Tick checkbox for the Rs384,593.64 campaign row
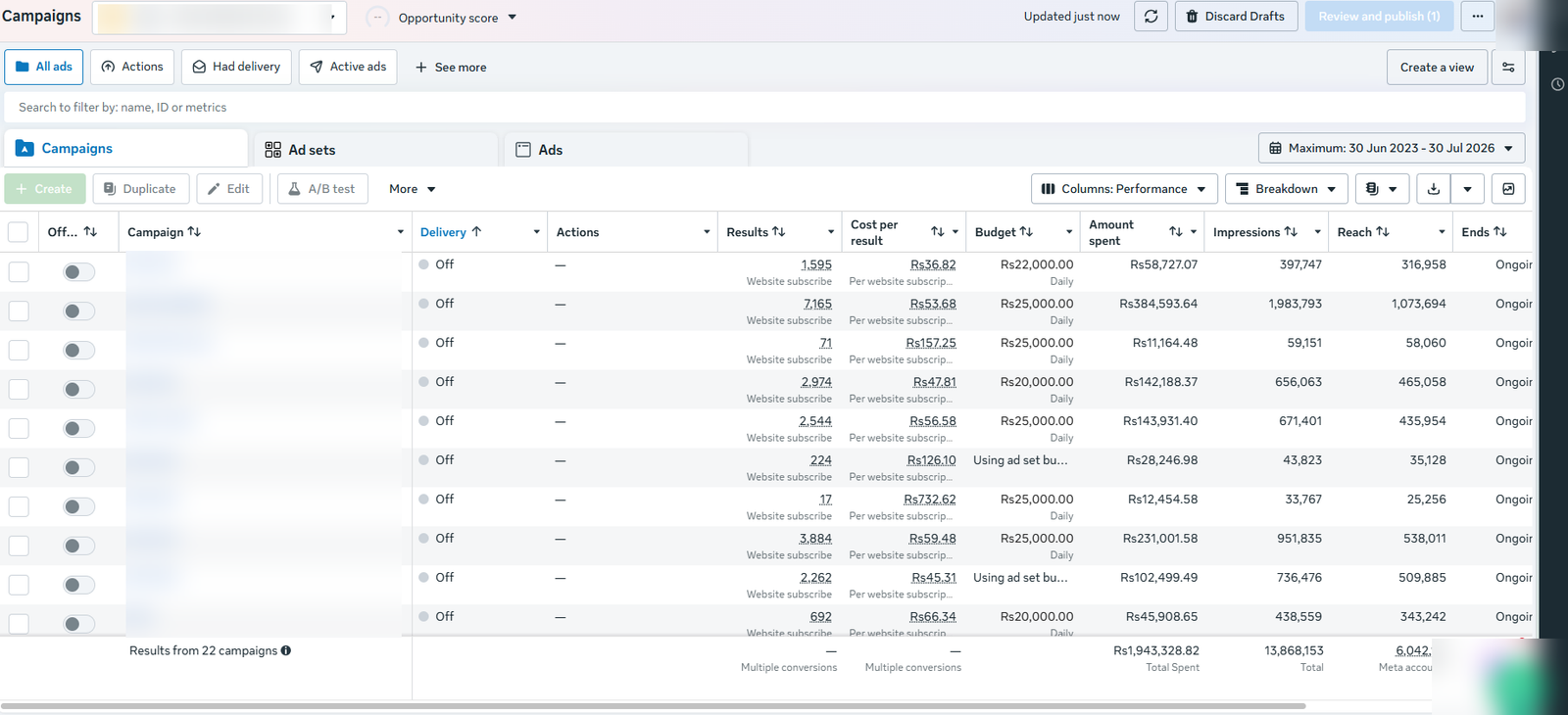Viewport: 1568px width, 715px height. pos(18,310)
